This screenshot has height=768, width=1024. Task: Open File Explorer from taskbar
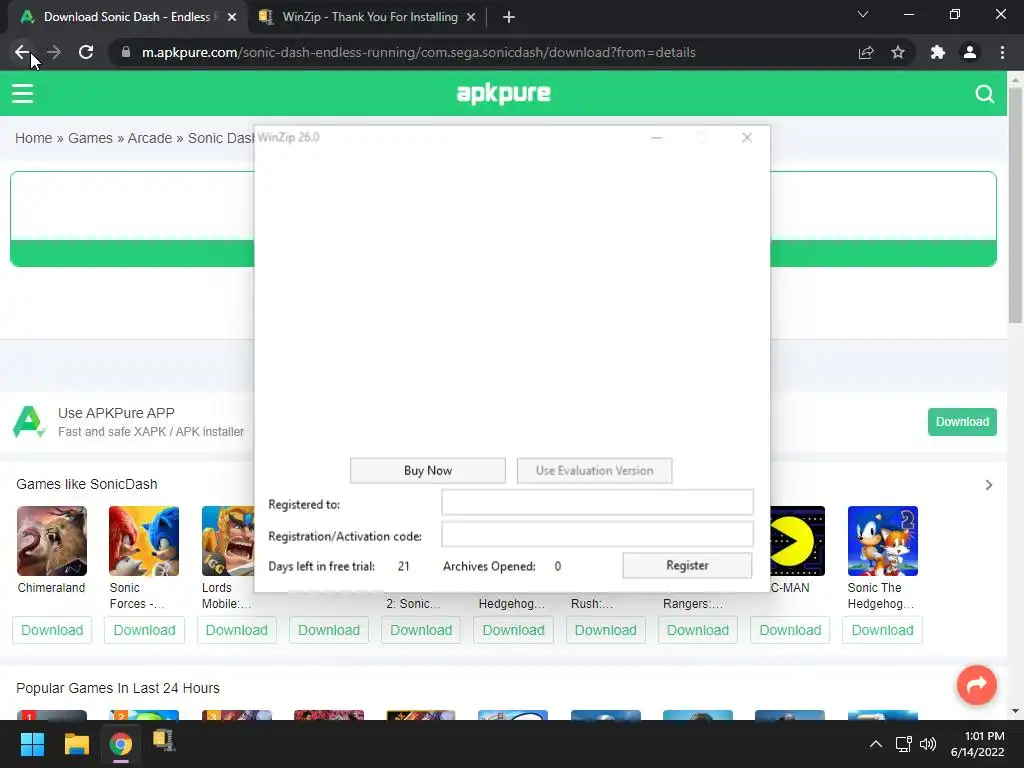(76, 744)
